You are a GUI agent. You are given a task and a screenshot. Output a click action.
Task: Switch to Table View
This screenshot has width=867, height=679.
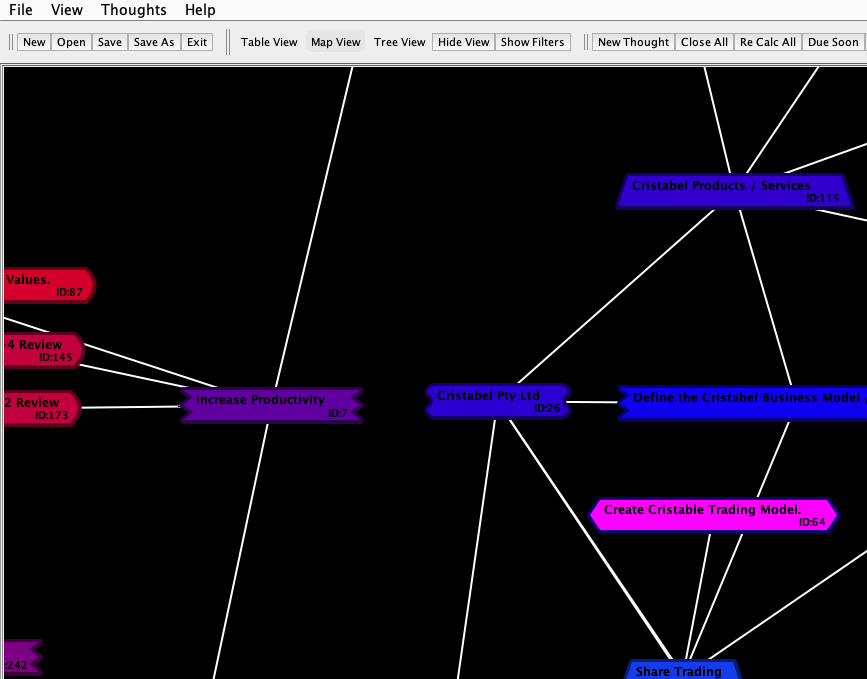[269, 42]
